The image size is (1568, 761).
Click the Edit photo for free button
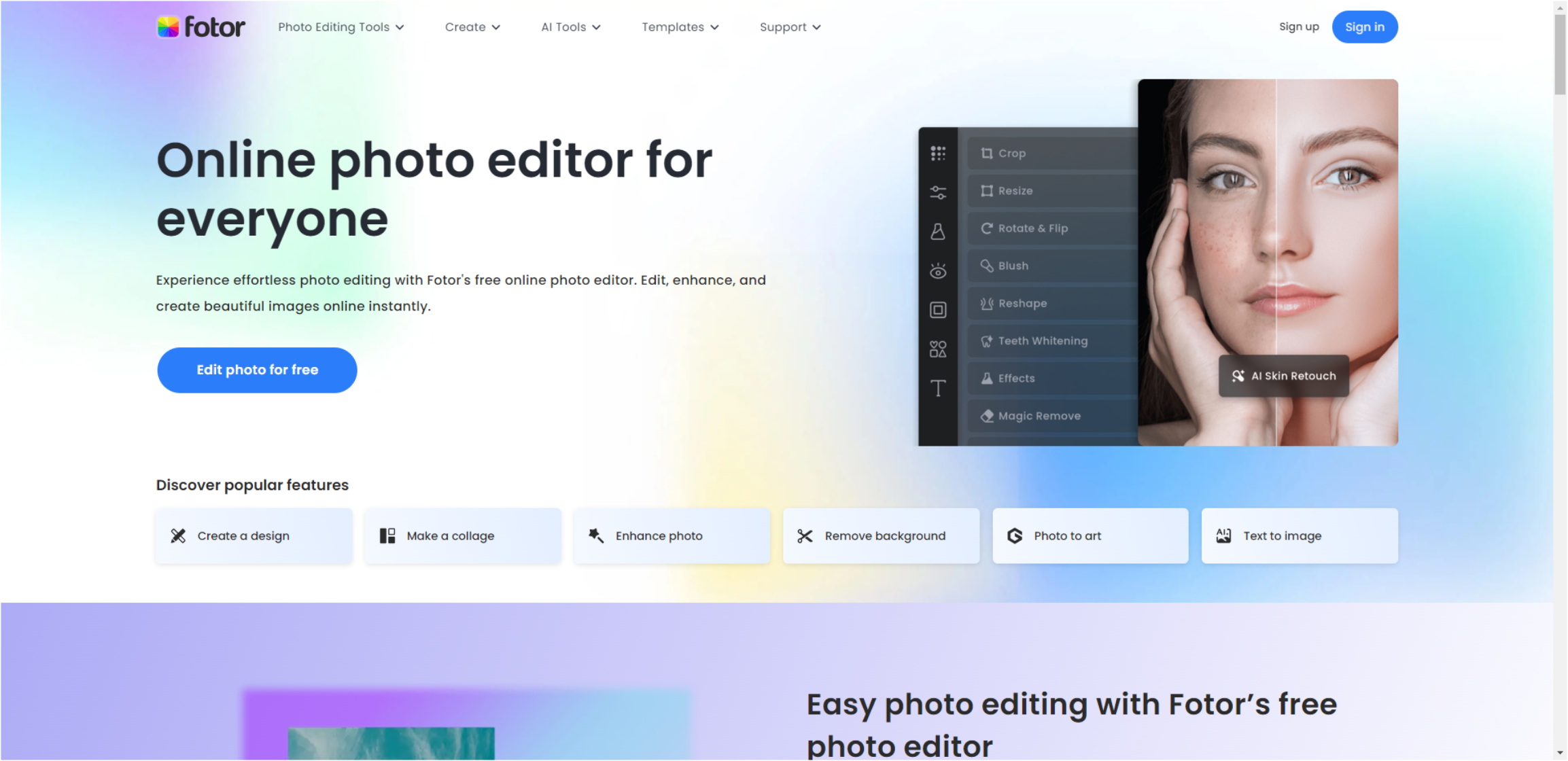(257, 370)
